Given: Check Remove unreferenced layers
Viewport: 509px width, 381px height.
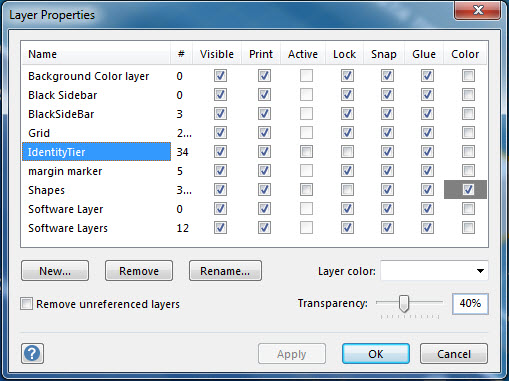Looking at the screenshot, I should pos(27,304).
